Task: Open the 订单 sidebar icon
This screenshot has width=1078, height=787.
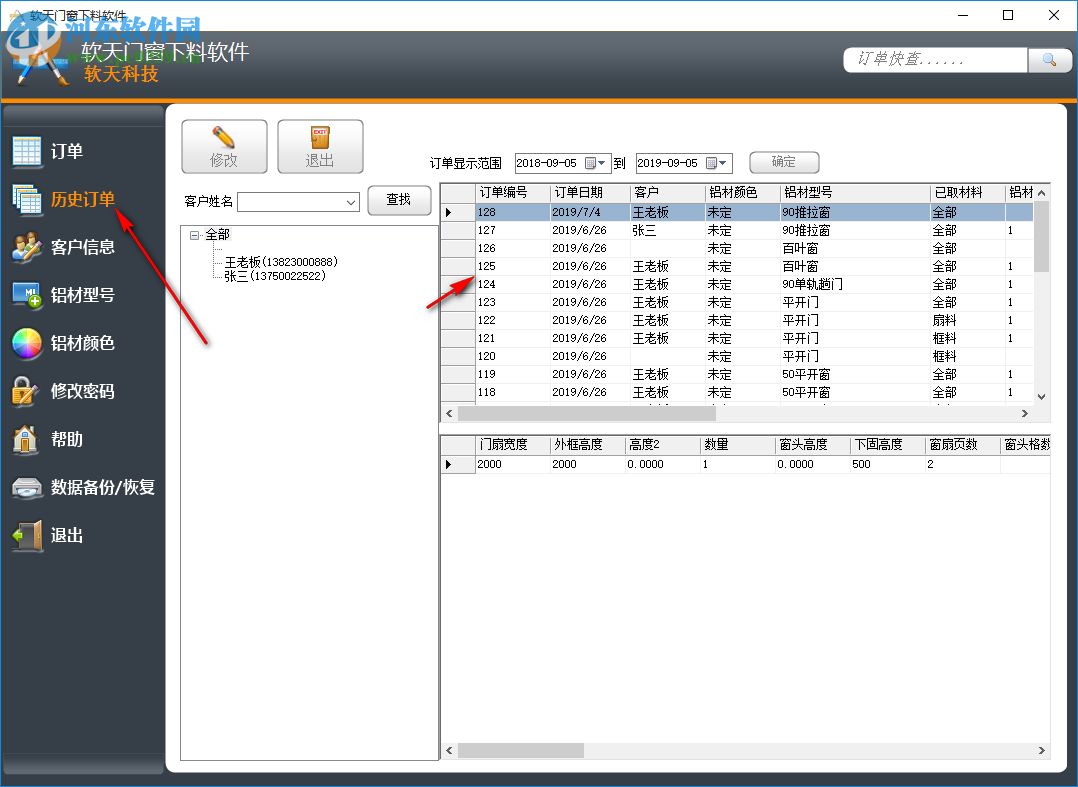Action: coord(27,151)
